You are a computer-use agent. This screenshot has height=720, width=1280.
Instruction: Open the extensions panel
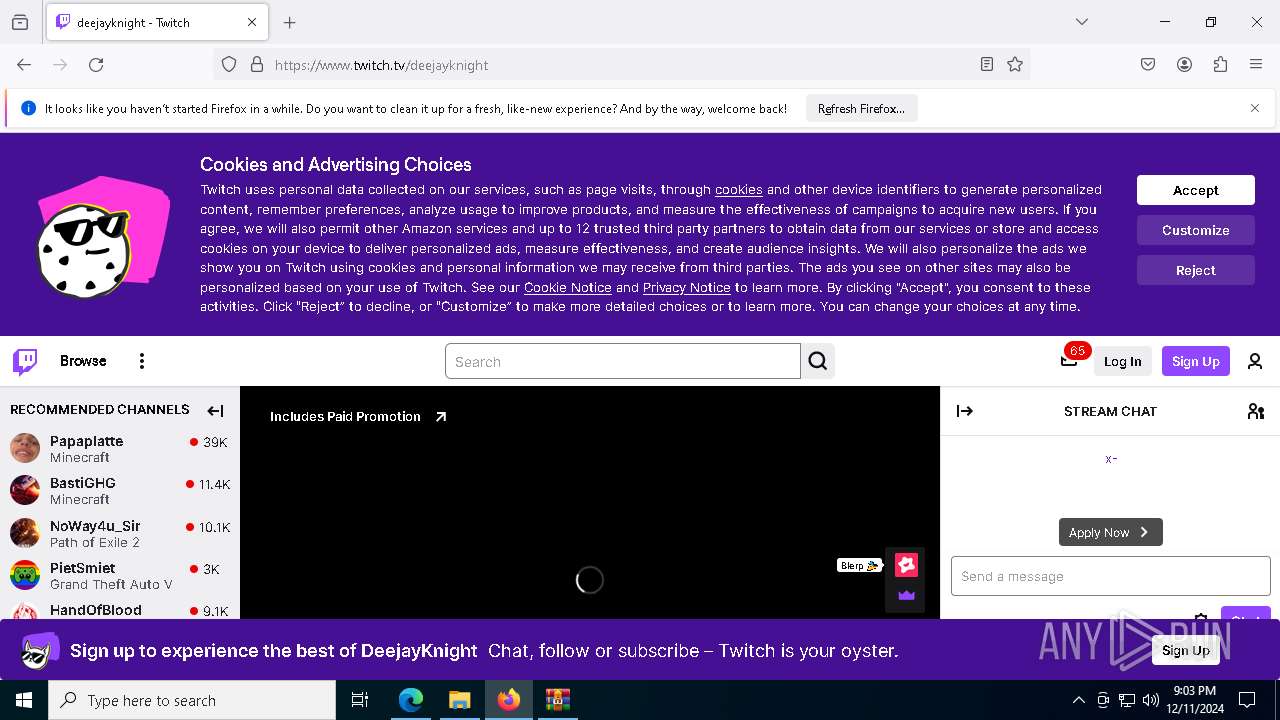tap(1220, 65)
